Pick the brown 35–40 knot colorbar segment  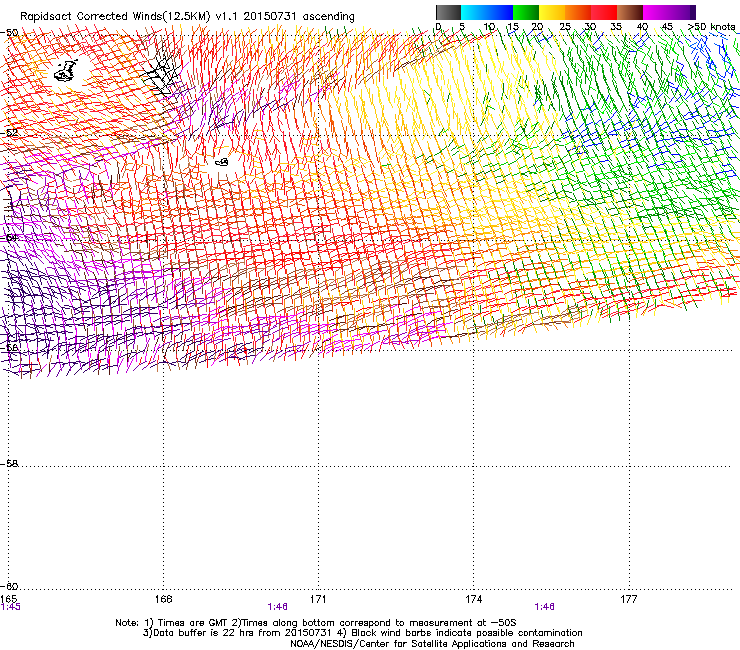tap(630, 12)
